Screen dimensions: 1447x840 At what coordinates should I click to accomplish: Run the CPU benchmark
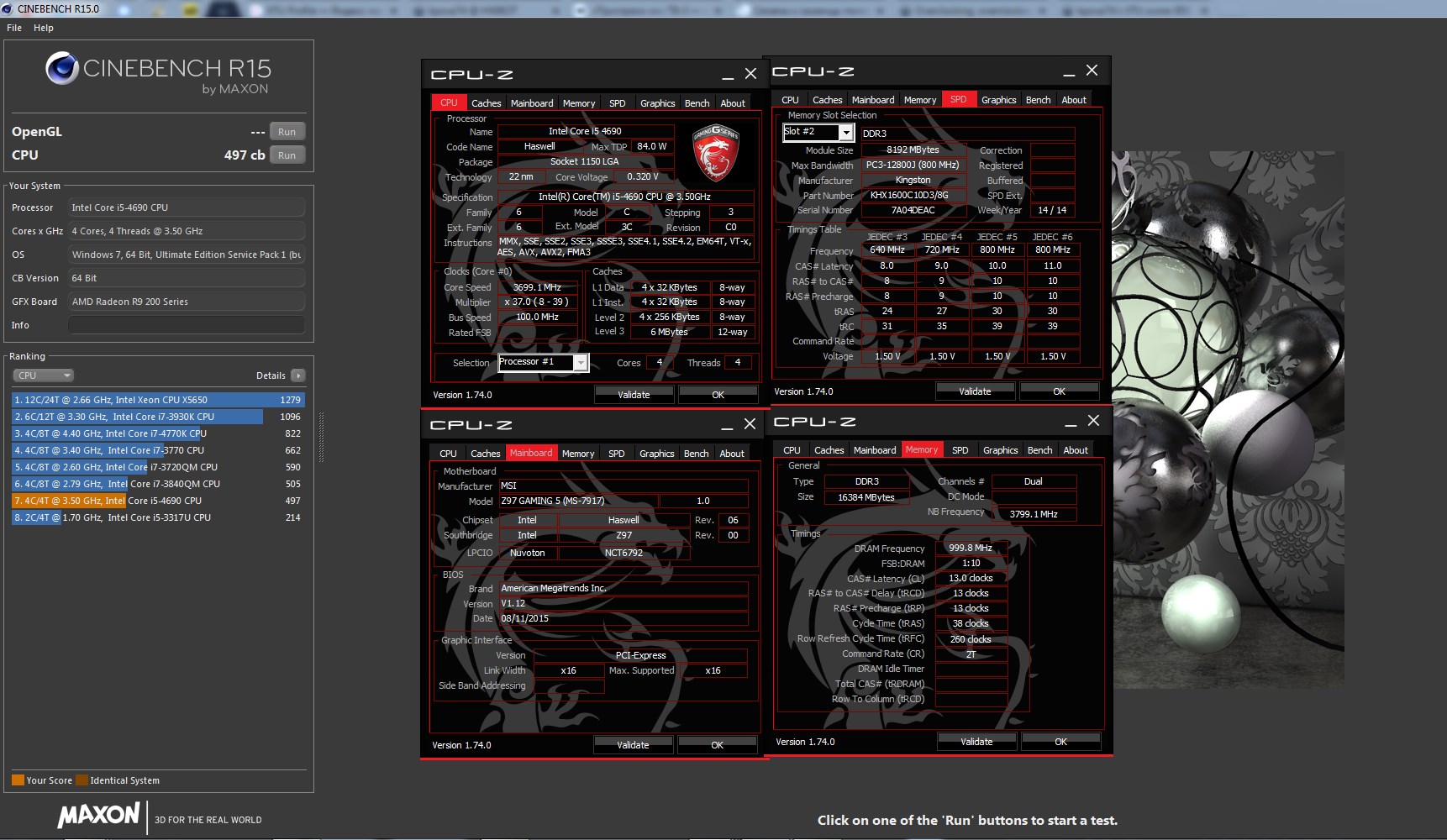[x=287, y=155]
